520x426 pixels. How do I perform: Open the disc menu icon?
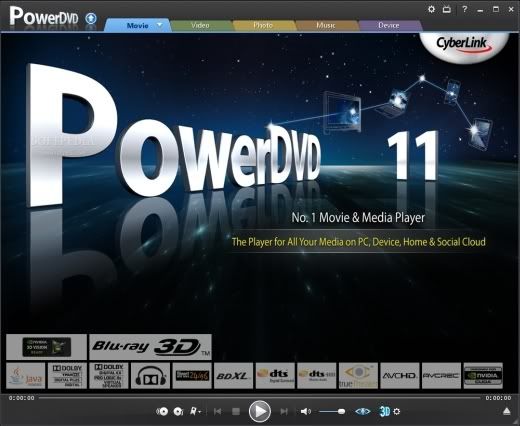[162, 412]
